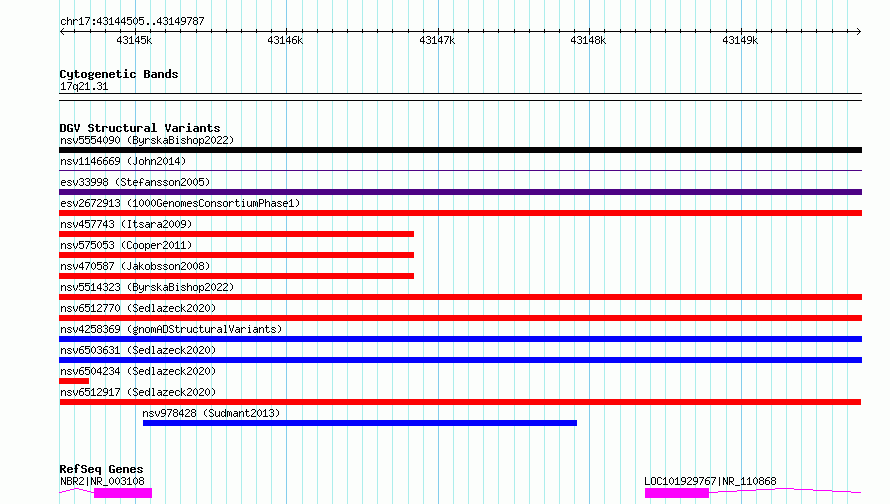
Task: Click the nsv457743 (Itsara2009) label
Action: 126,224
